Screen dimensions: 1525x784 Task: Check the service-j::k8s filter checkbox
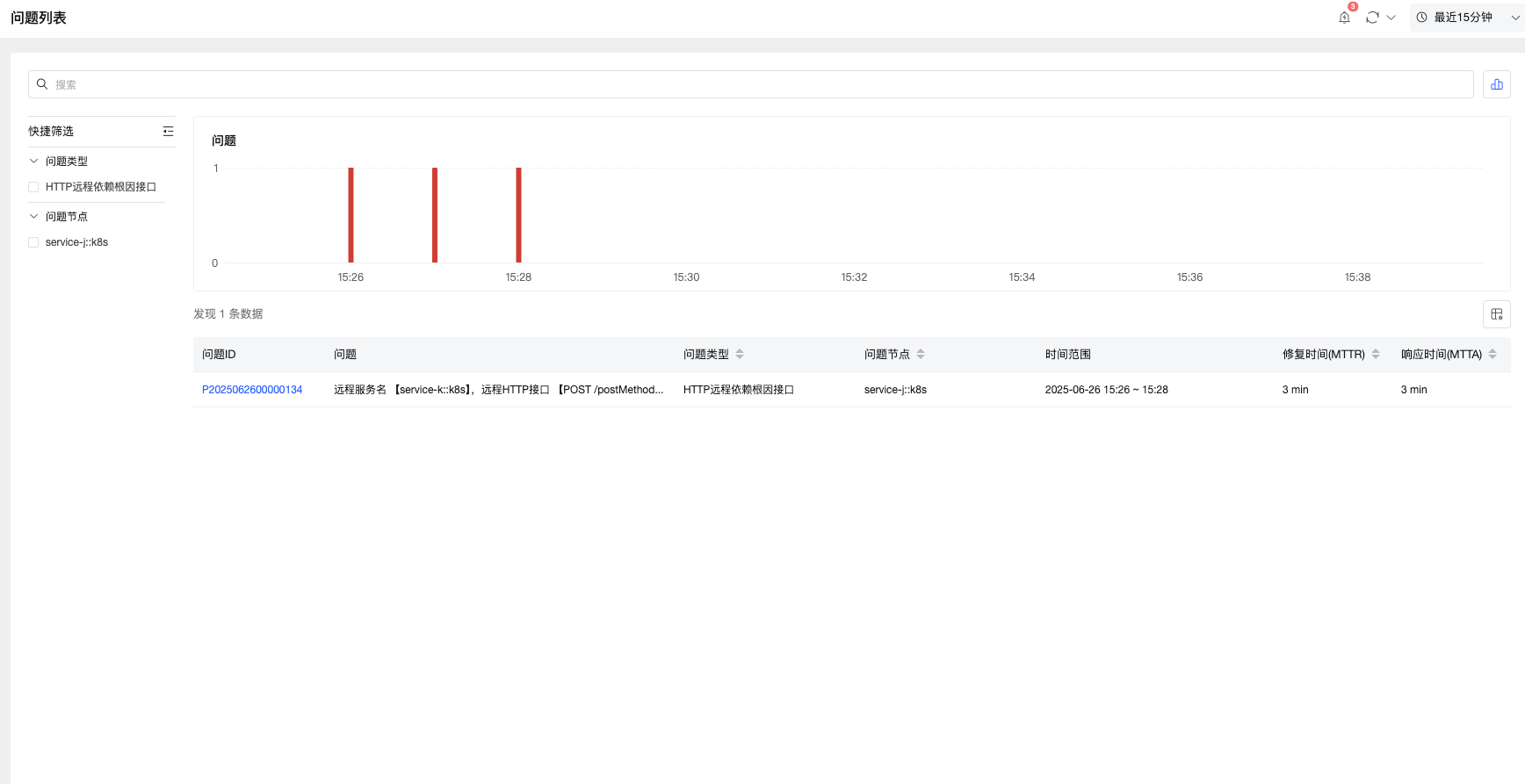coord(33,242)
